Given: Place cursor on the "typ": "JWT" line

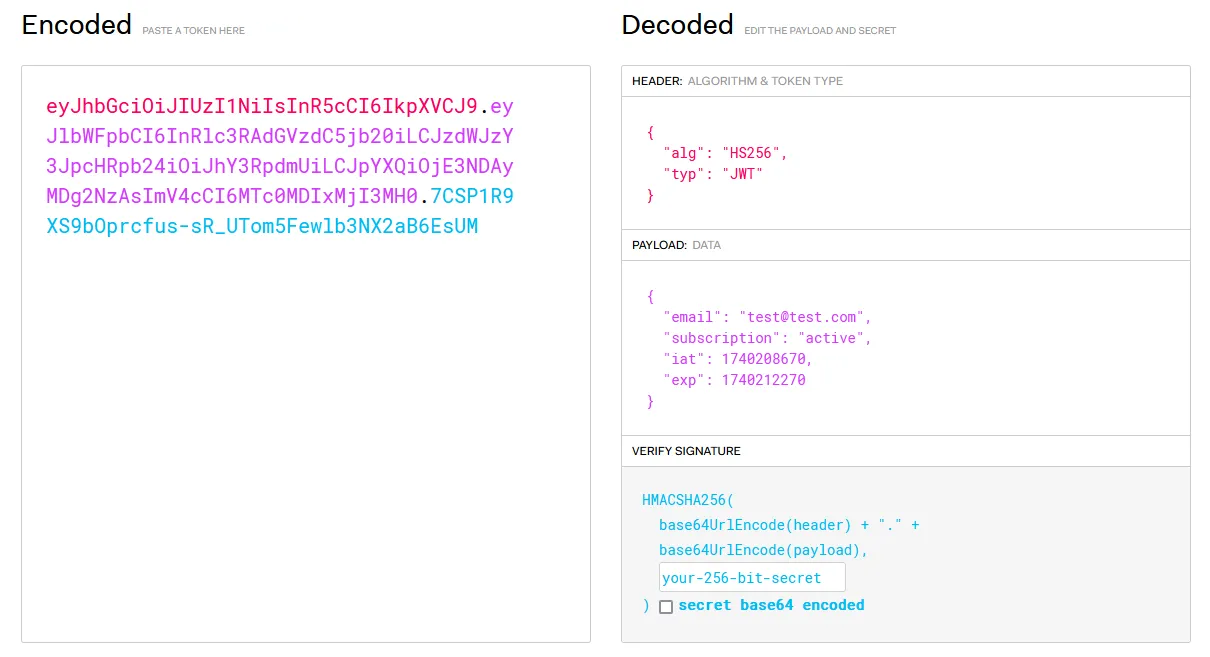Looking at the screenshot, I should [713, 174].
